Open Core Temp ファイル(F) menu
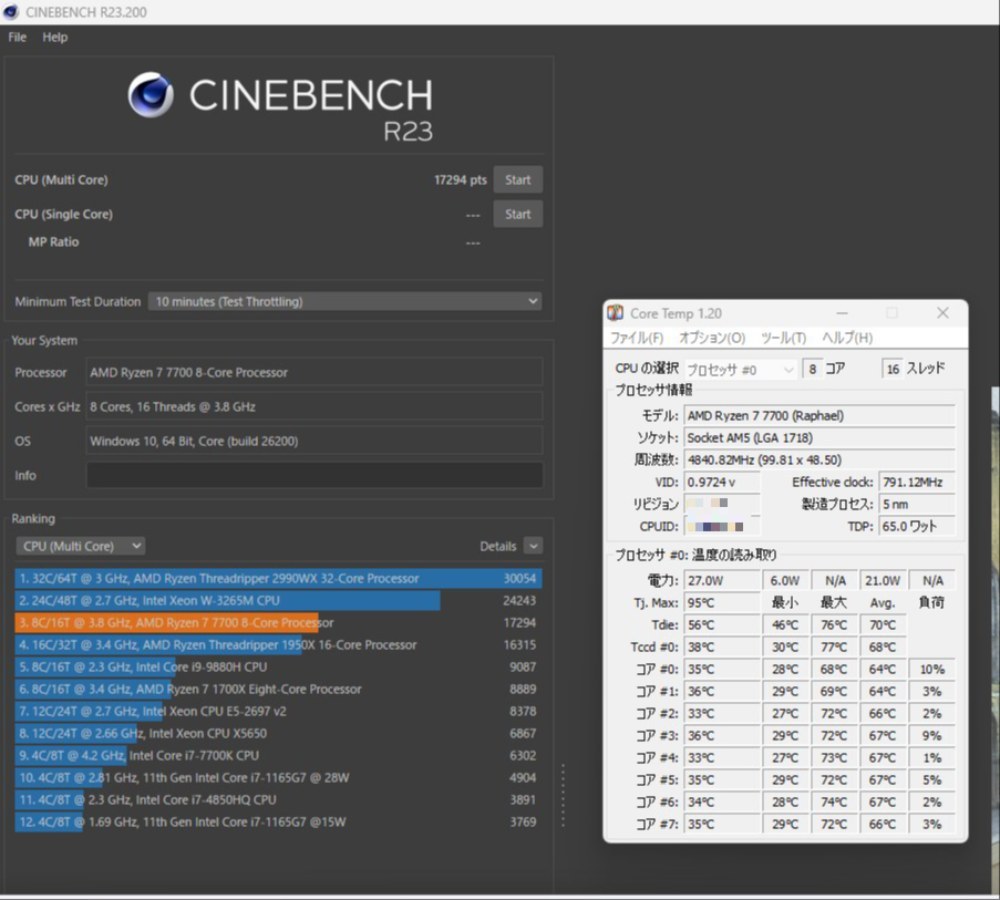 pyautogui.click(x=636, y=337)
